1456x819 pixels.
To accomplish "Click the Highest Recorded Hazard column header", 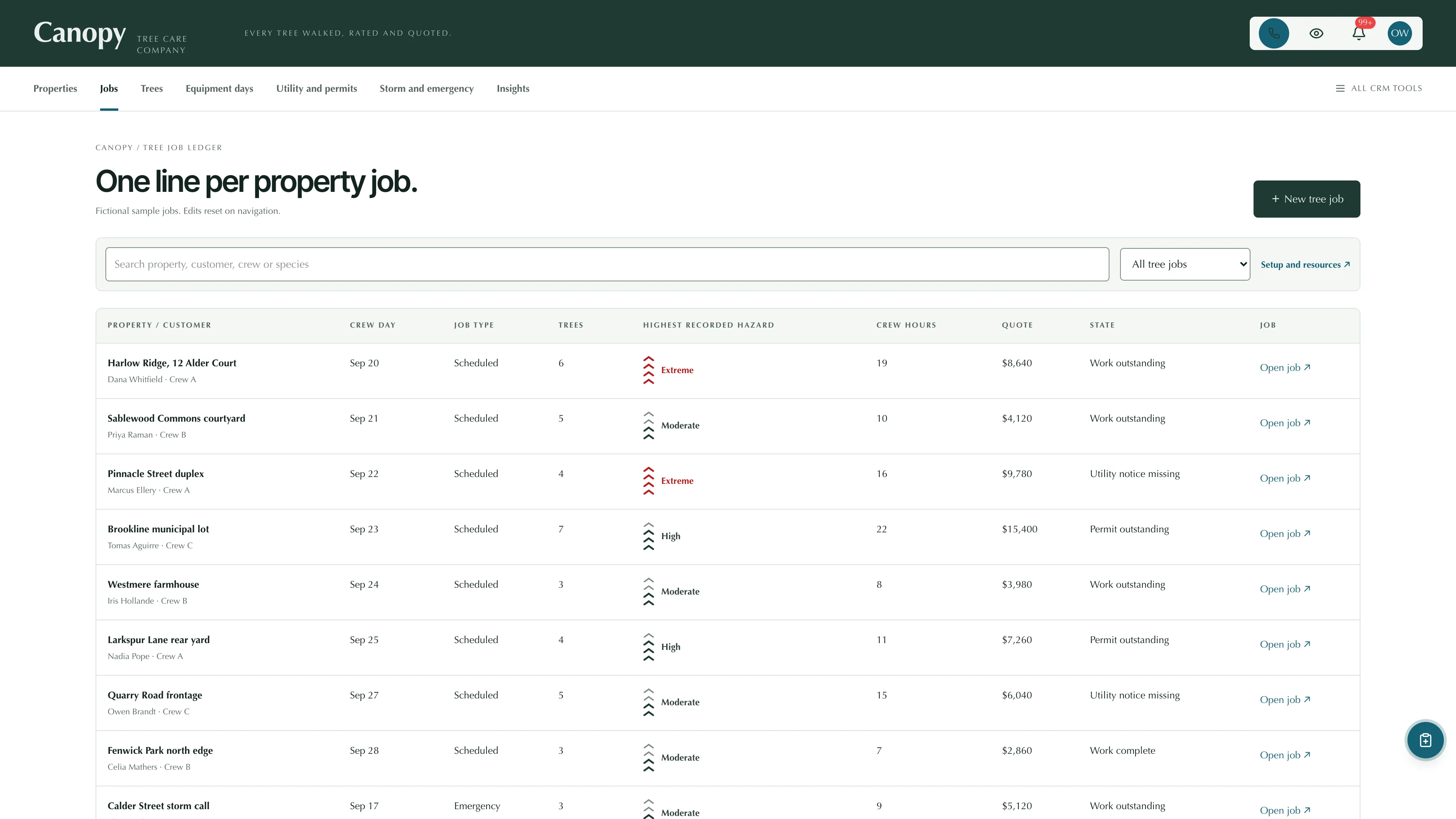I will [x=708, y=325].
